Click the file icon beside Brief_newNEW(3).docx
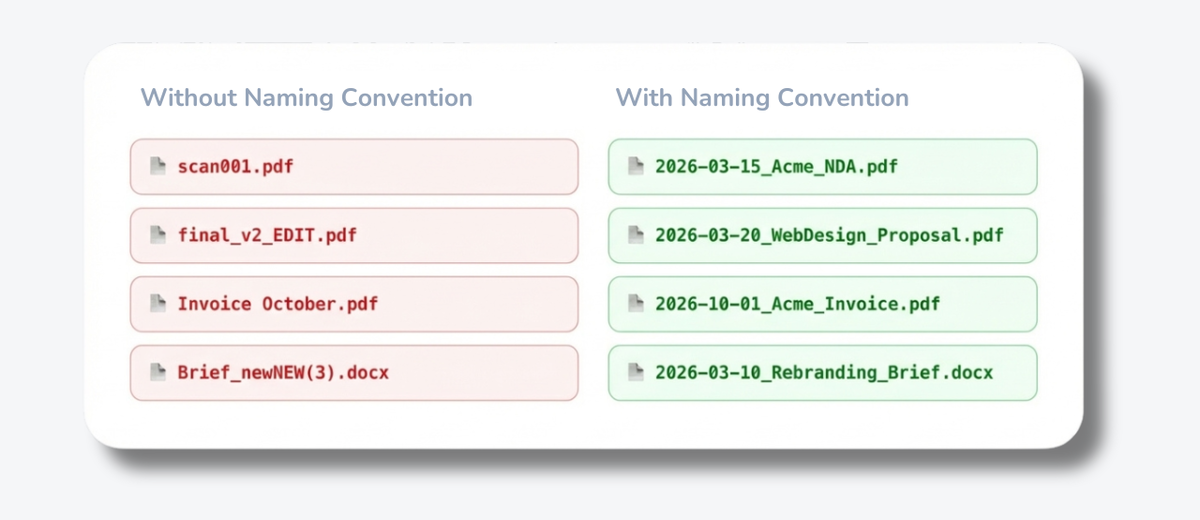Screen dimensions: 1200x520 pyautogui.click(x=157, y=372)
